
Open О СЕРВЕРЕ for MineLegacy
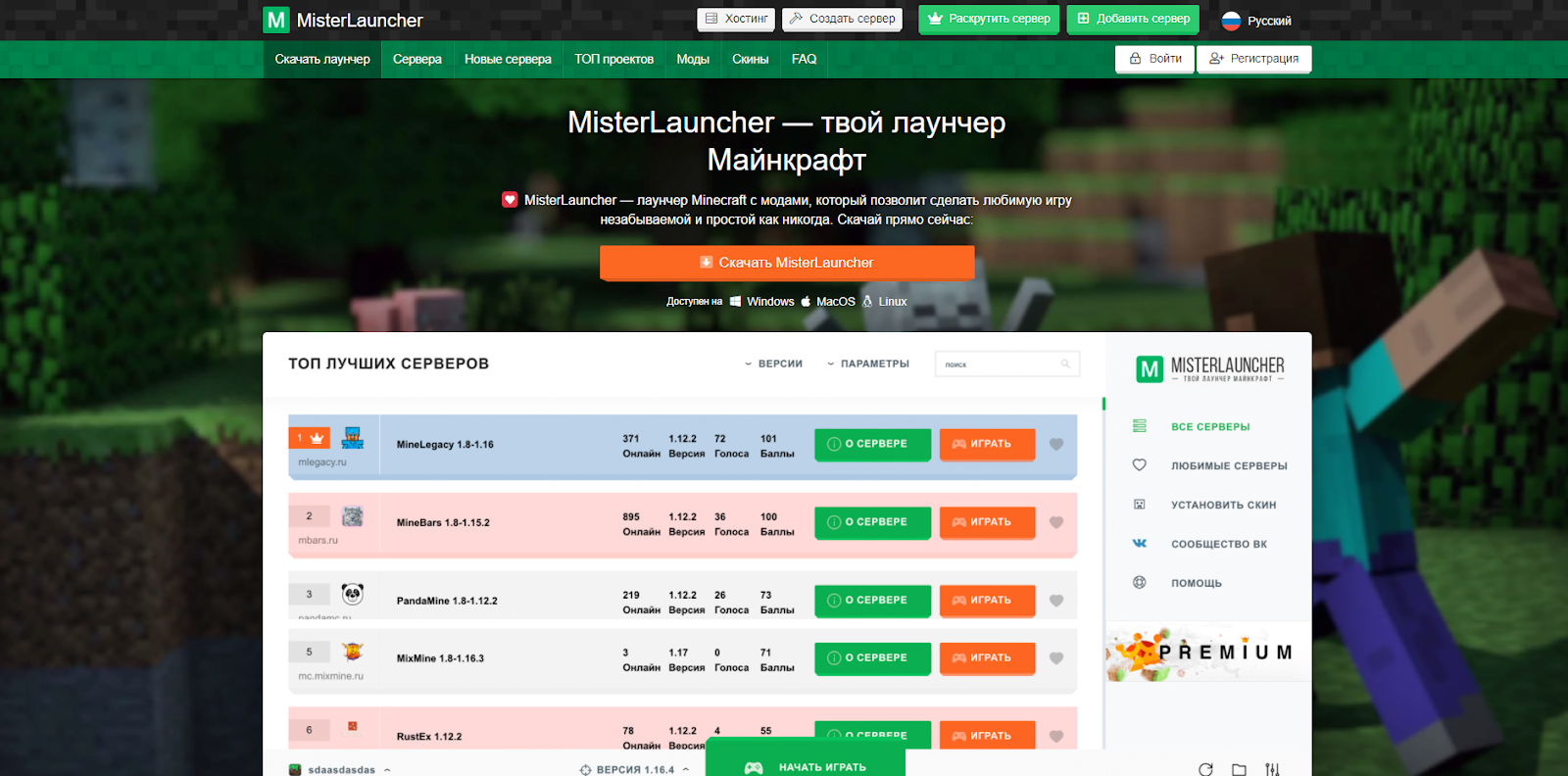click(x=872, y=444)
